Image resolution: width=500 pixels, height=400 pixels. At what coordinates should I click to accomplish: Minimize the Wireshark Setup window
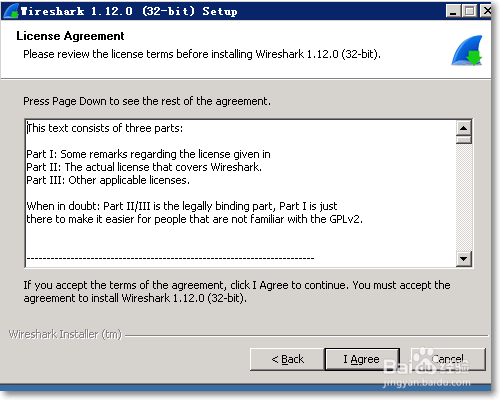pyautogui.click(x=453, y=11)
